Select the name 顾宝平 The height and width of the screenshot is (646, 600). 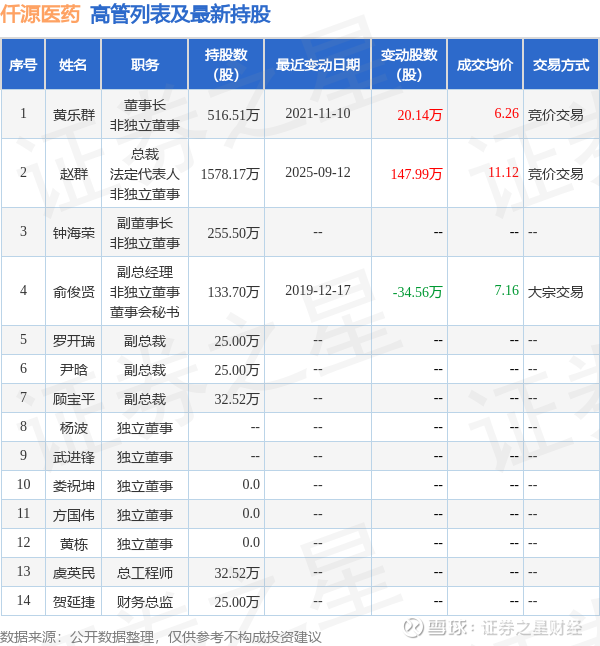pos(74,399)
